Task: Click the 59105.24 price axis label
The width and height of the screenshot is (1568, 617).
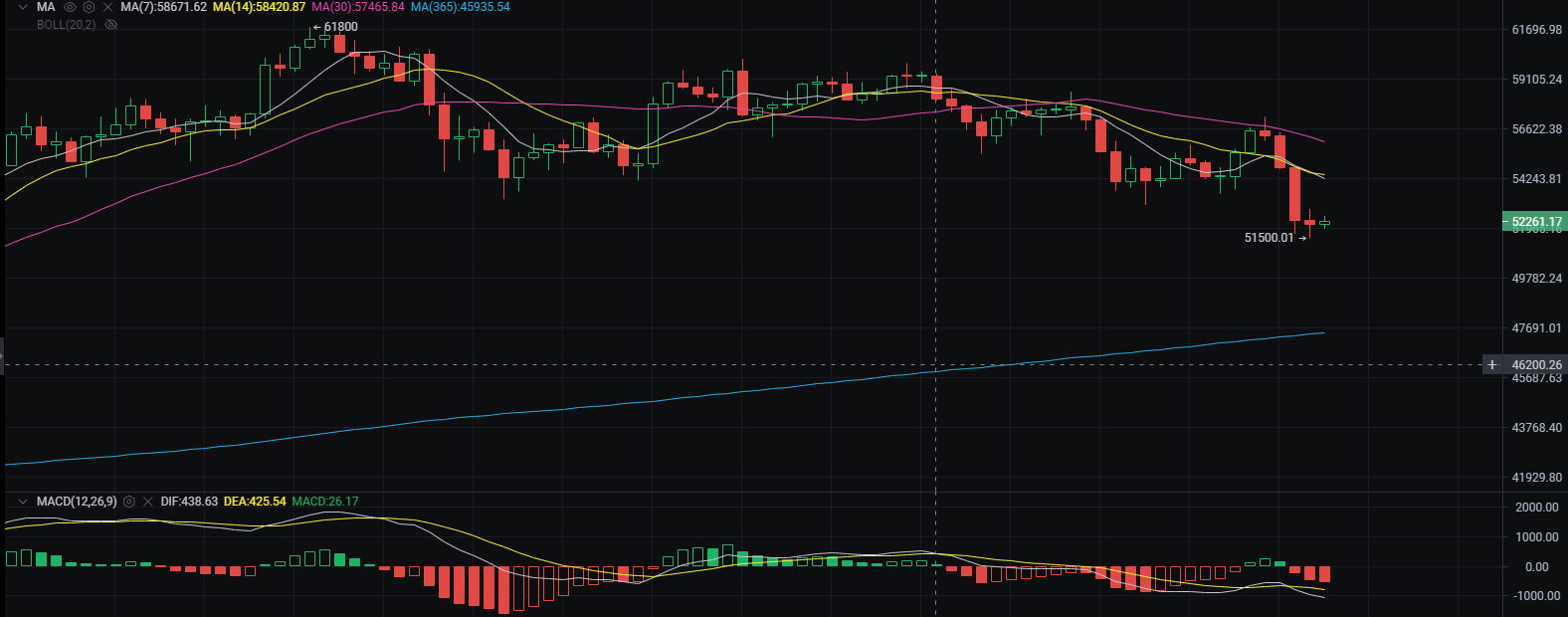Action: [1537, 80]
